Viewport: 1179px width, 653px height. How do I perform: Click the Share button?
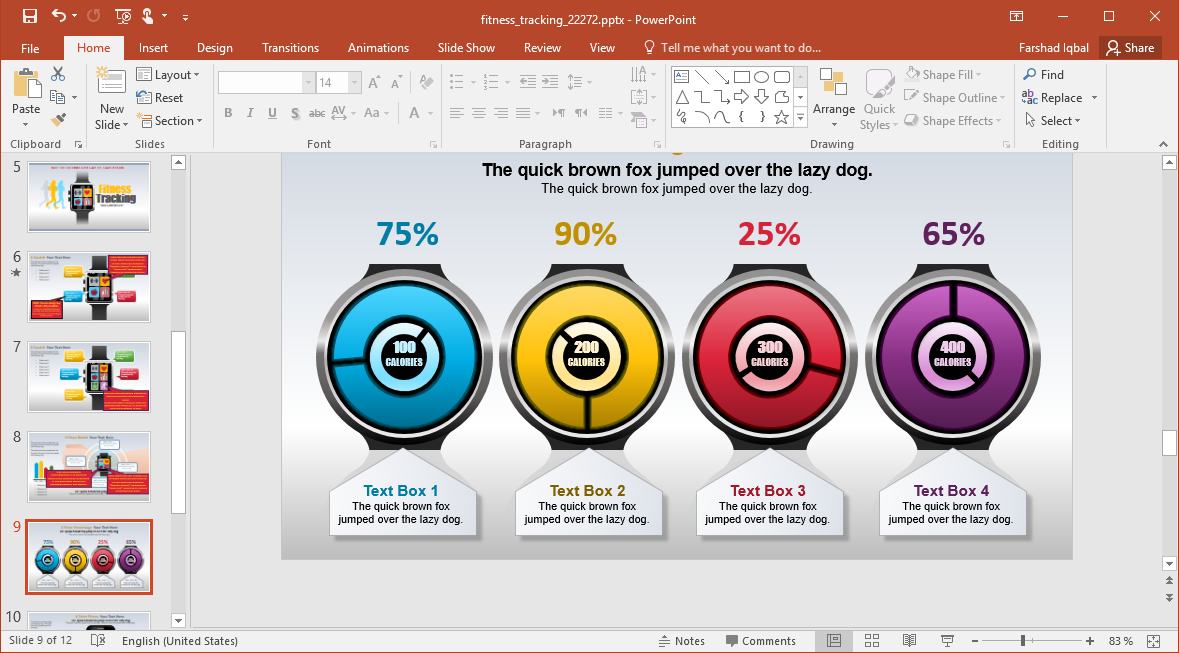[x=1129, y=48]
